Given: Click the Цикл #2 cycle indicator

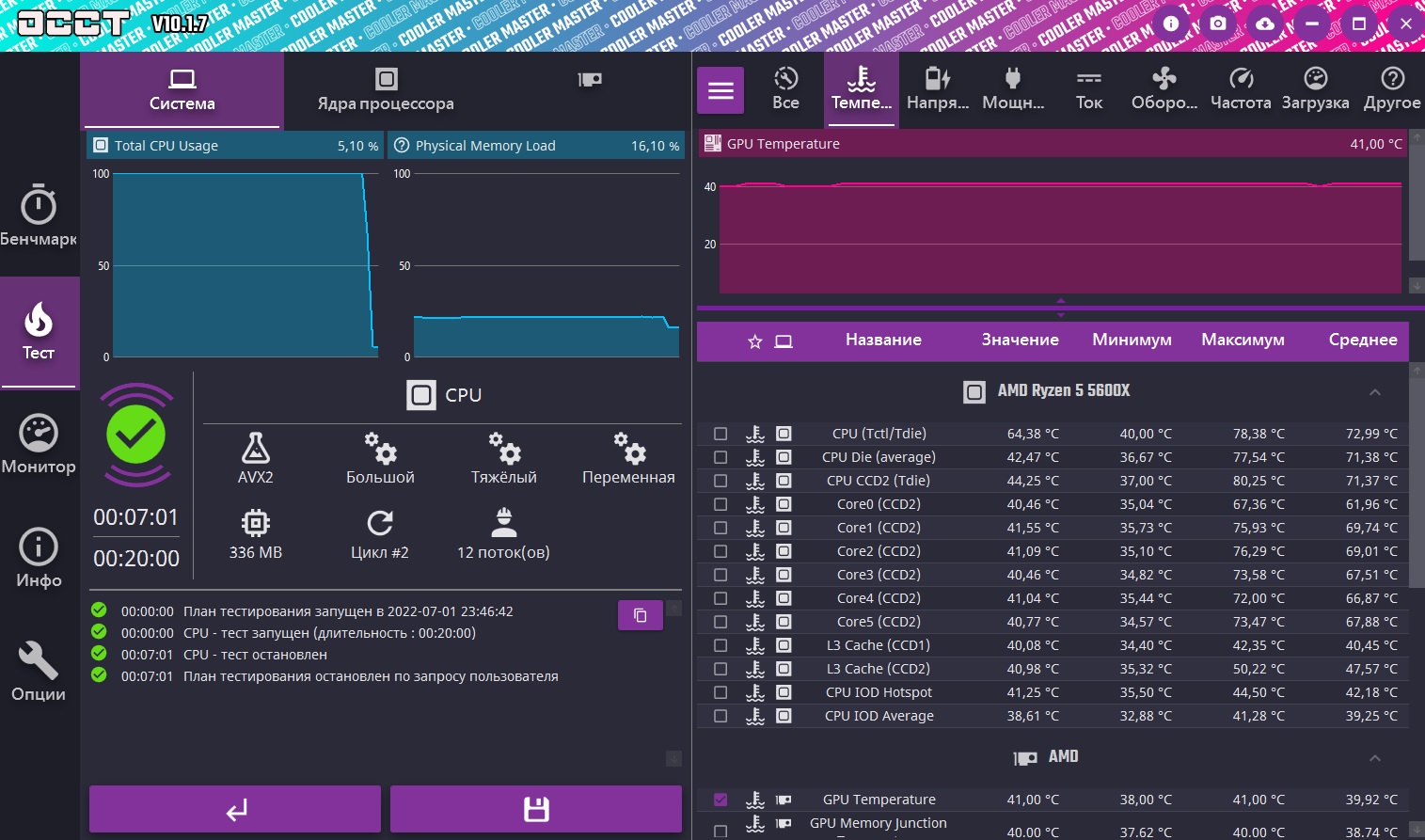Looking at the screenshot, I should pyautogui.click(x=380, y=533).
